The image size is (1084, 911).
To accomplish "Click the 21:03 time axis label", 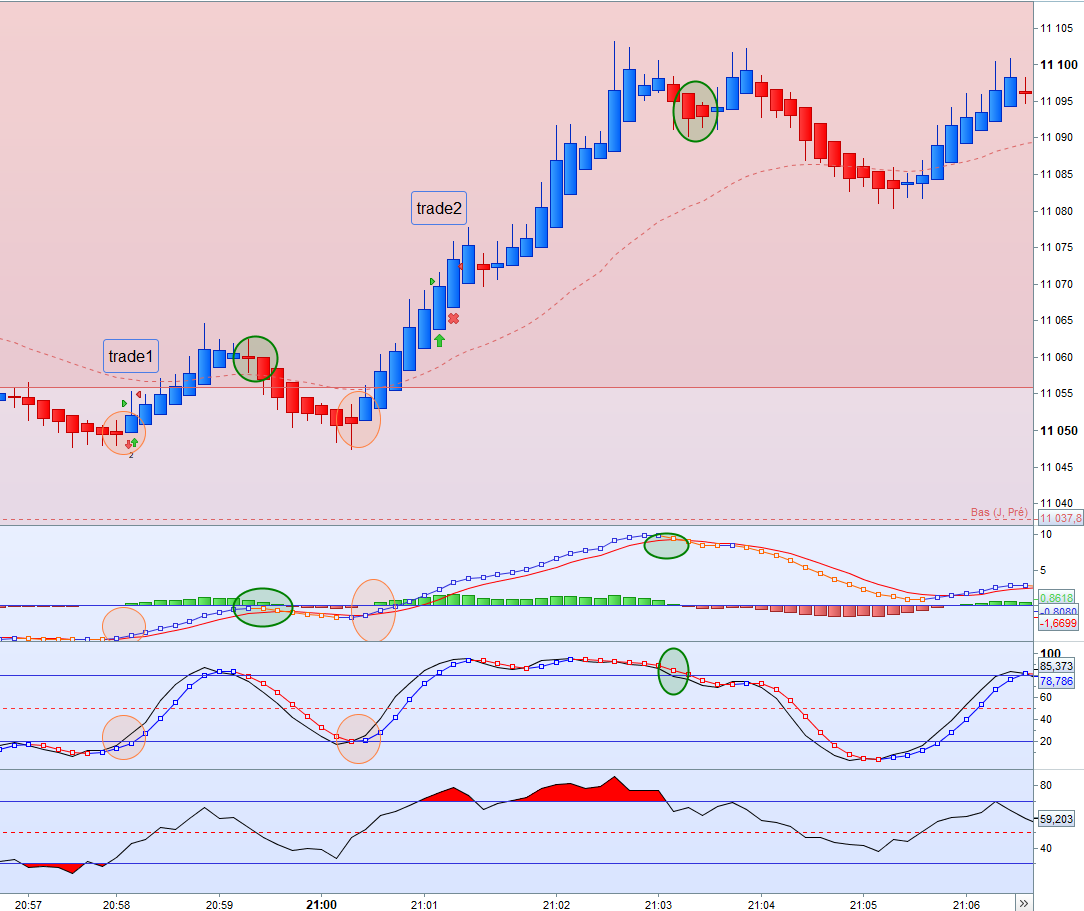I will pos(658,905).
